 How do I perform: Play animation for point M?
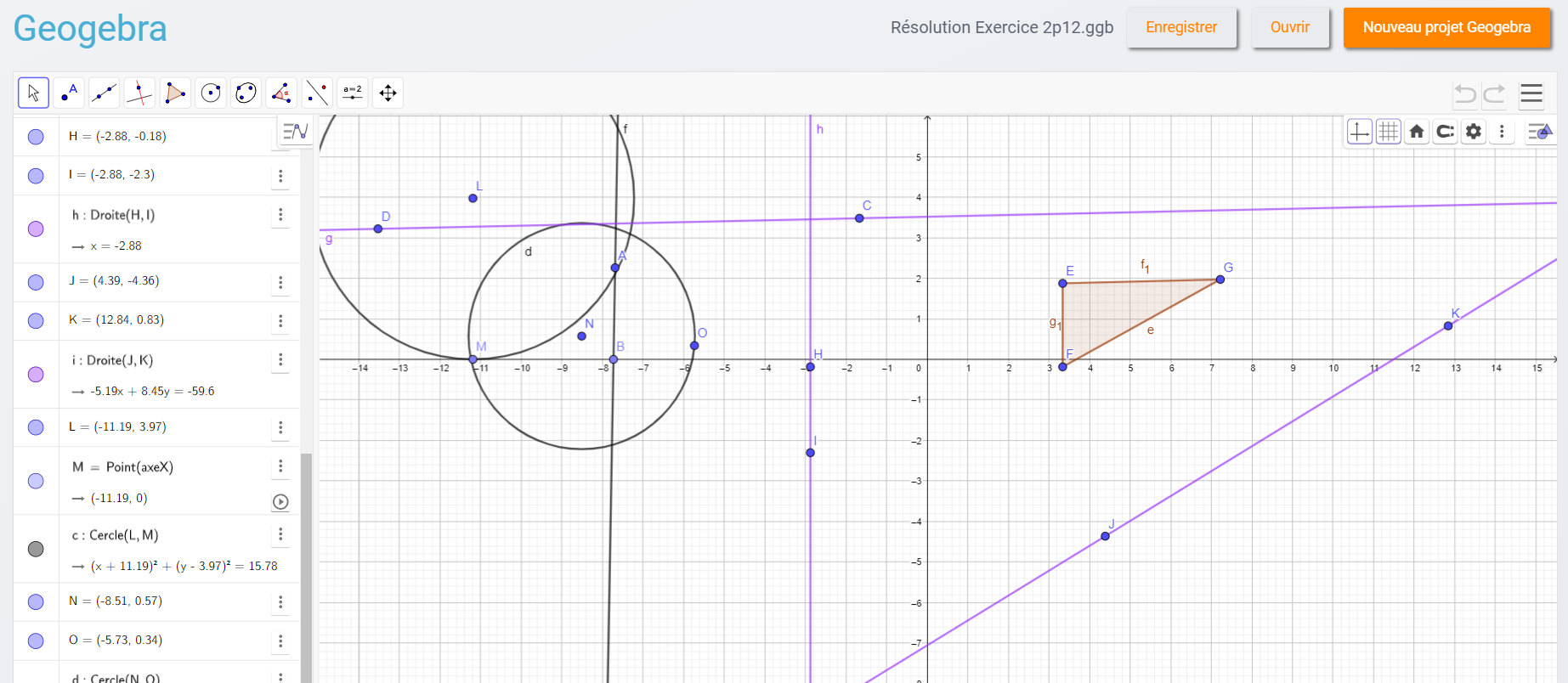click(280, 502)
